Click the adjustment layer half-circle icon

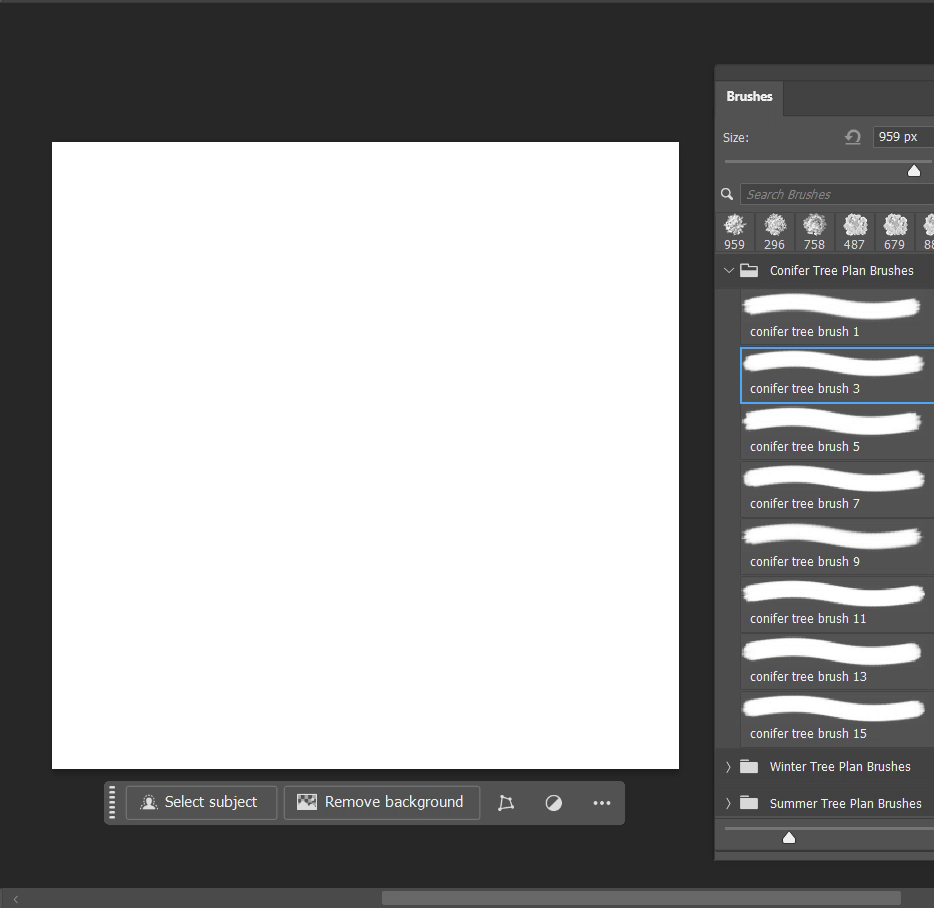(x=554, y=803)
